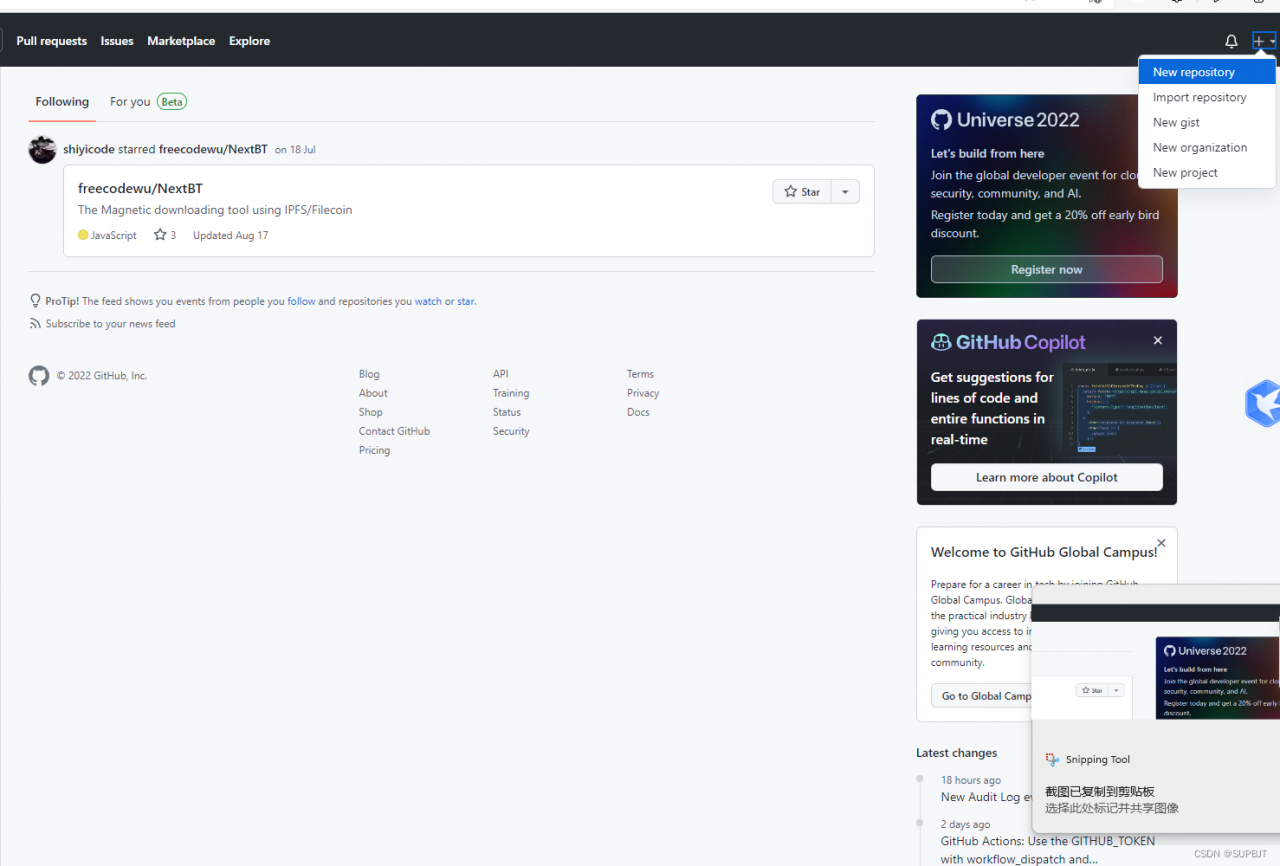
Task: Select New gist menu entry
Action: pyautogui.click(x=1207, y=122)
